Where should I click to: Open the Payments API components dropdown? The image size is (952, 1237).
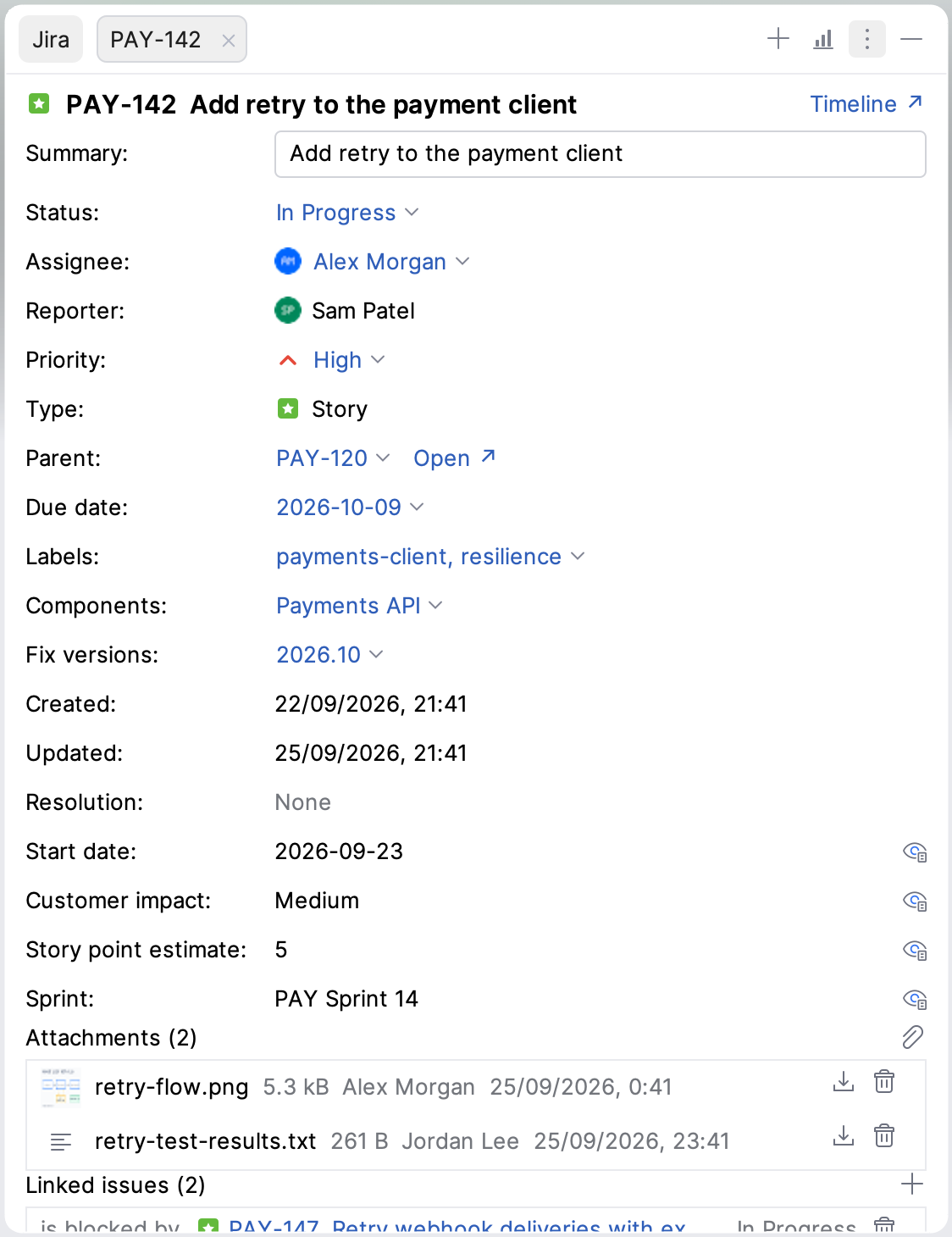(x=359, y=606)
